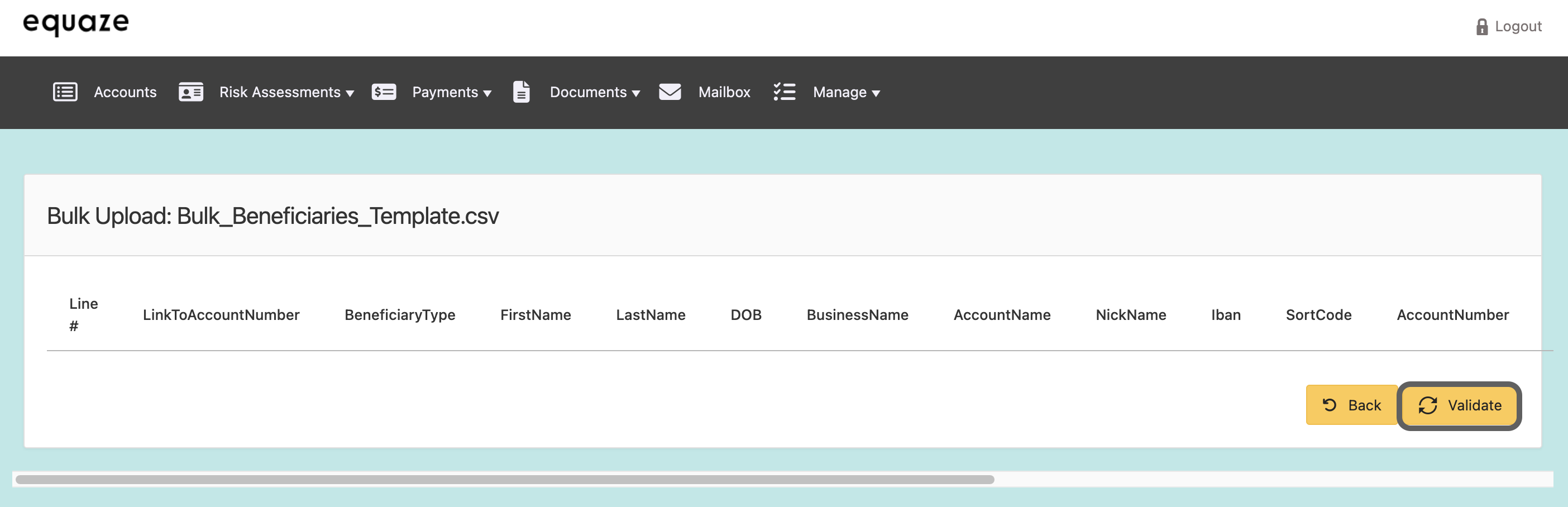The width and height of the screenshot is (1568, 507).
Task: Click the Risk Assessments ID card icon
Action: pos(190,92)
